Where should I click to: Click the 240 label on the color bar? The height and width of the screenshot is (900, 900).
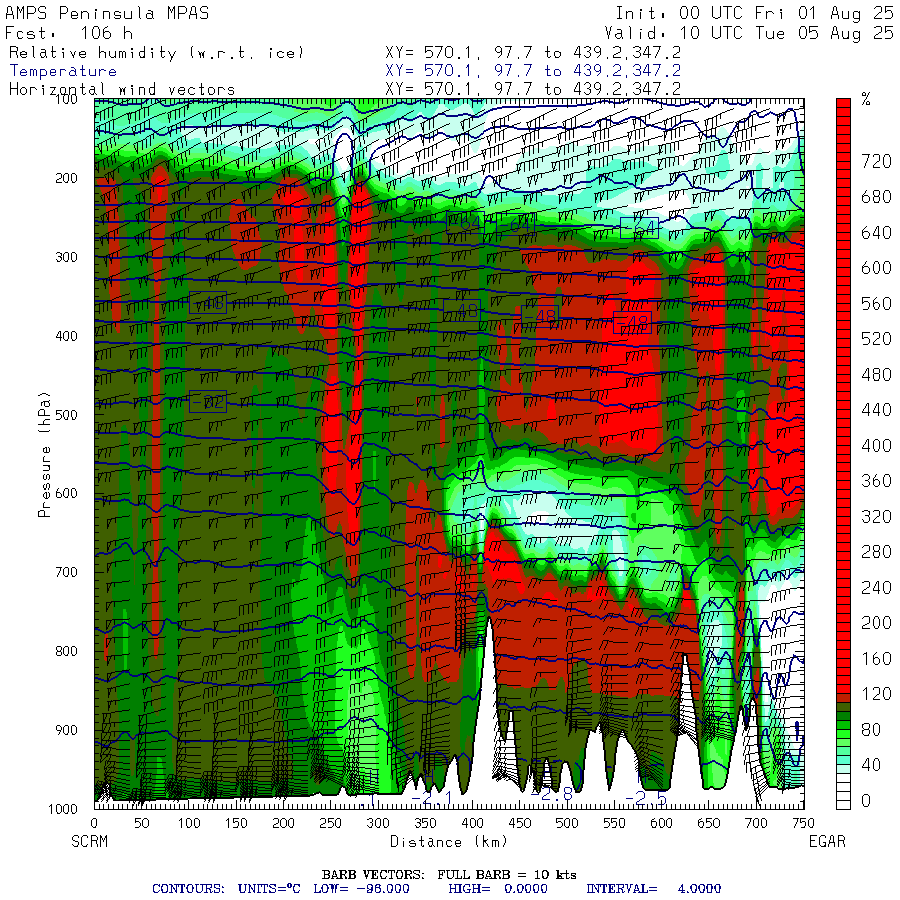click(876, 588)
